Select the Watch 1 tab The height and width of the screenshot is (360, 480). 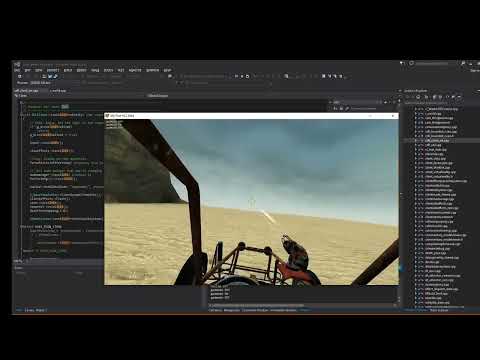click(x=40, y=310)
